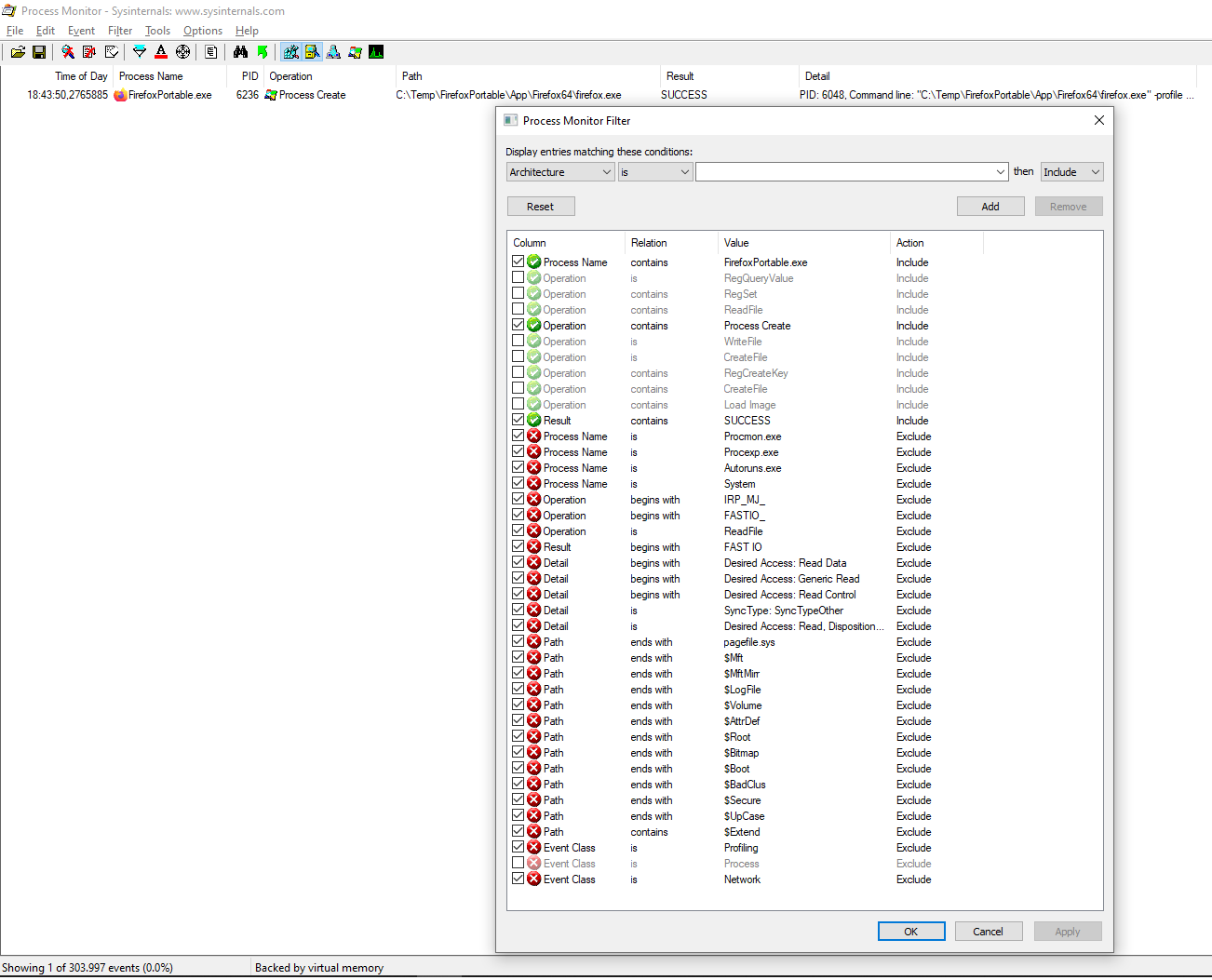The image size is (1212, 980).
Task: Open the Options menu
Action: click(x=202, y=31)
